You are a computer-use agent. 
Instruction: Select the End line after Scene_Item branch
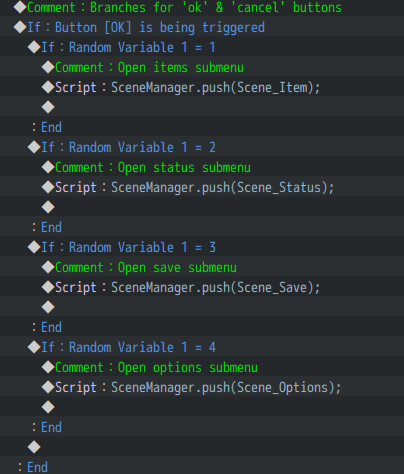coord(202,127)
